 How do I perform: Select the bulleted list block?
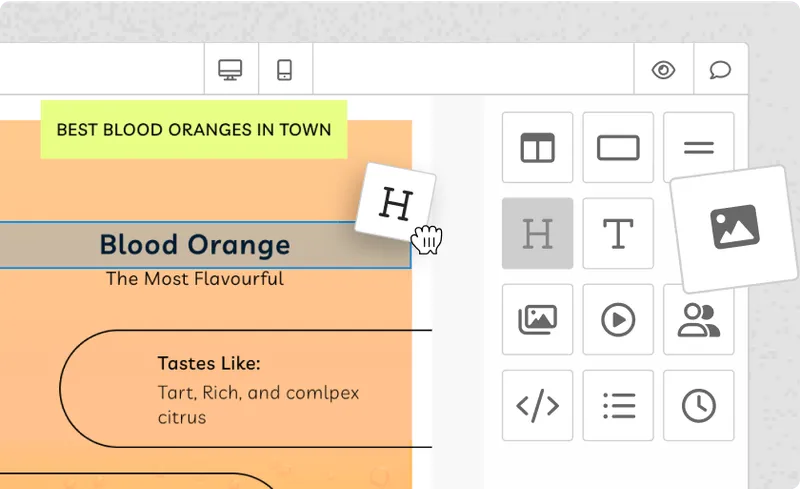click(618, 405)
